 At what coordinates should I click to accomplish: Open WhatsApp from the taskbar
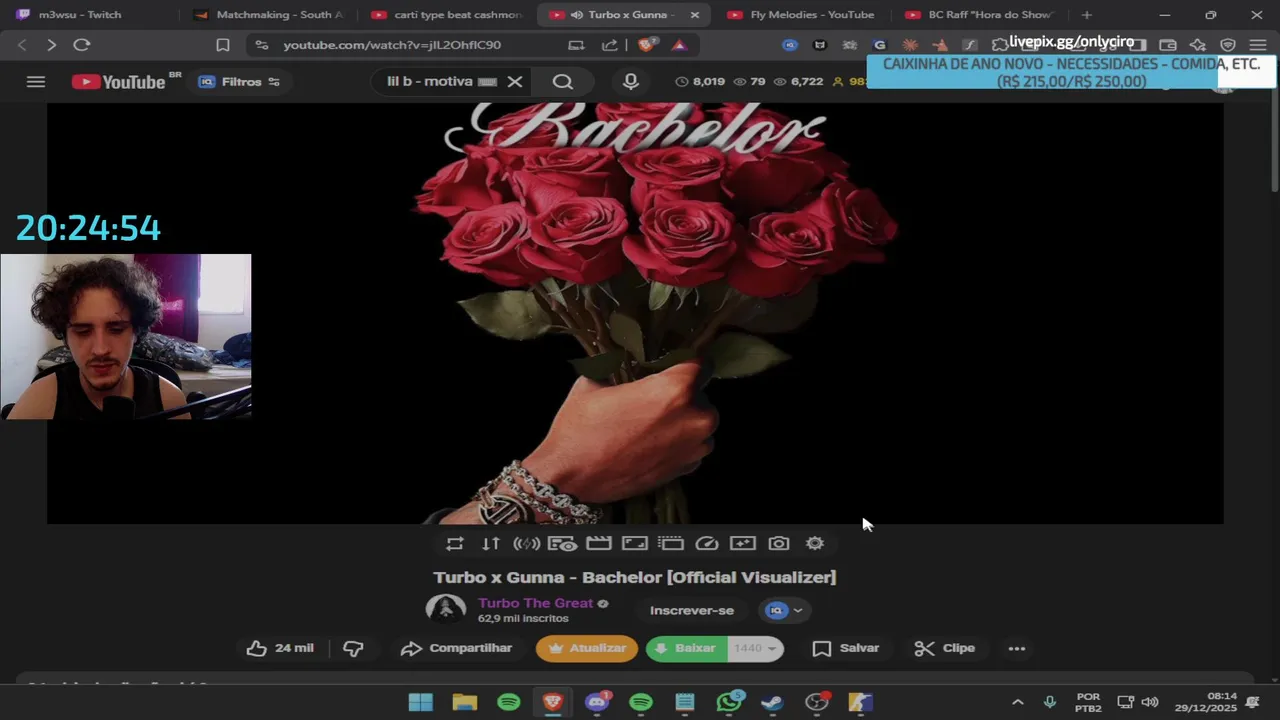click(x=730, y=702)
